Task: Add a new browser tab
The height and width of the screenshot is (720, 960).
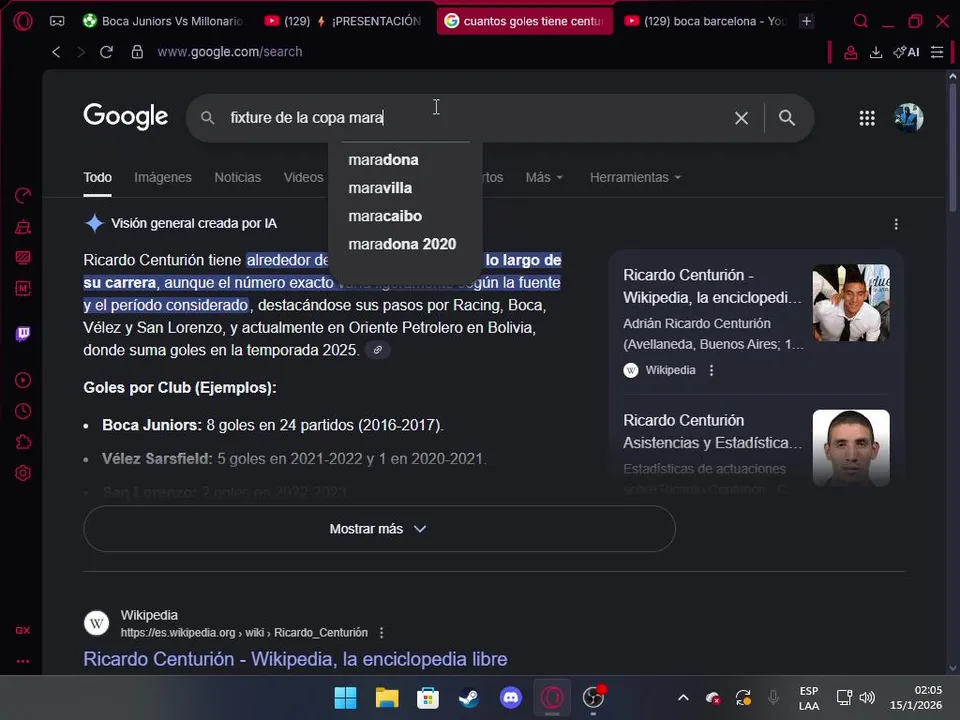Action: (807, 21)
